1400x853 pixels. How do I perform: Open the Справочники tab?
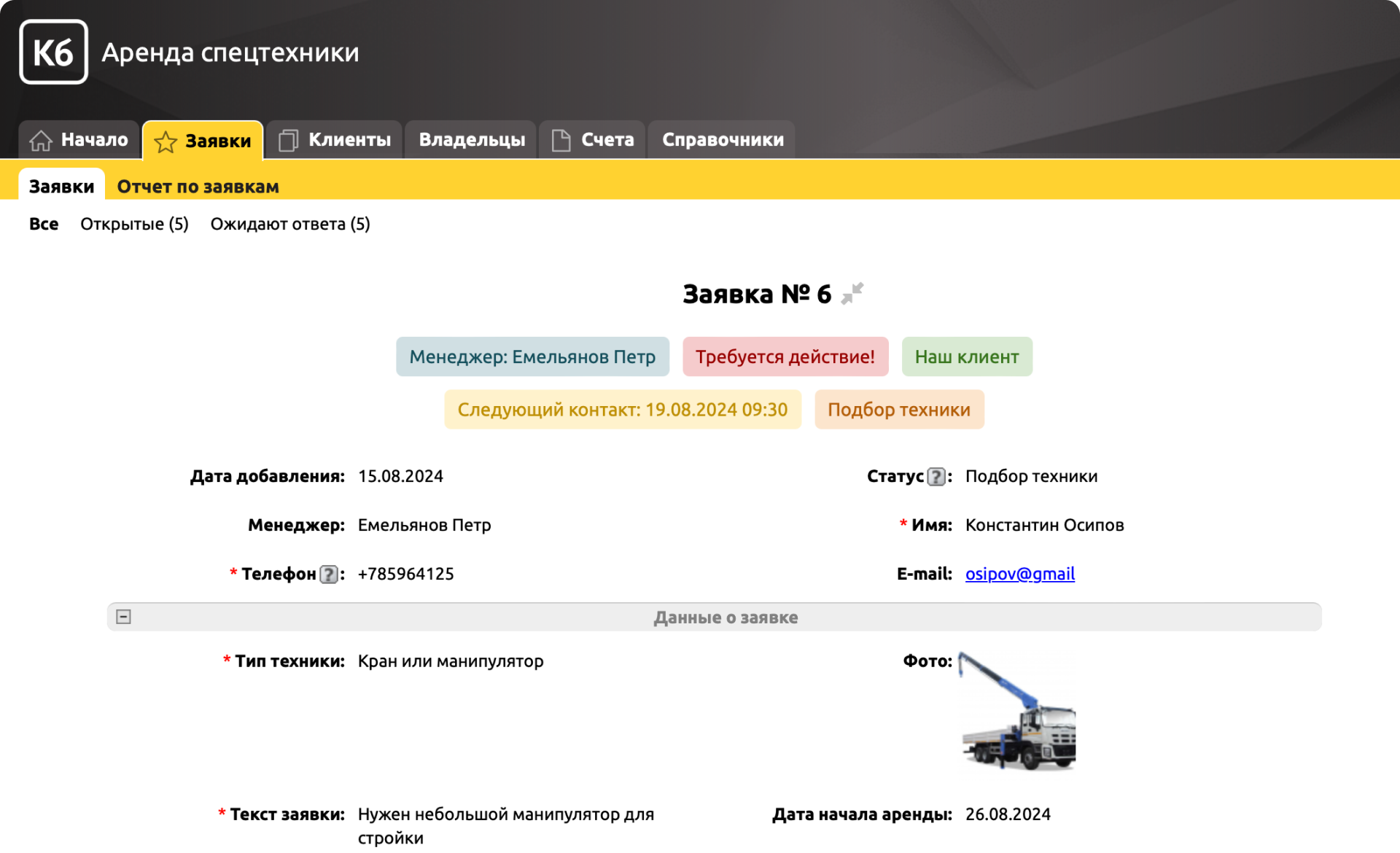coord(722,140)
